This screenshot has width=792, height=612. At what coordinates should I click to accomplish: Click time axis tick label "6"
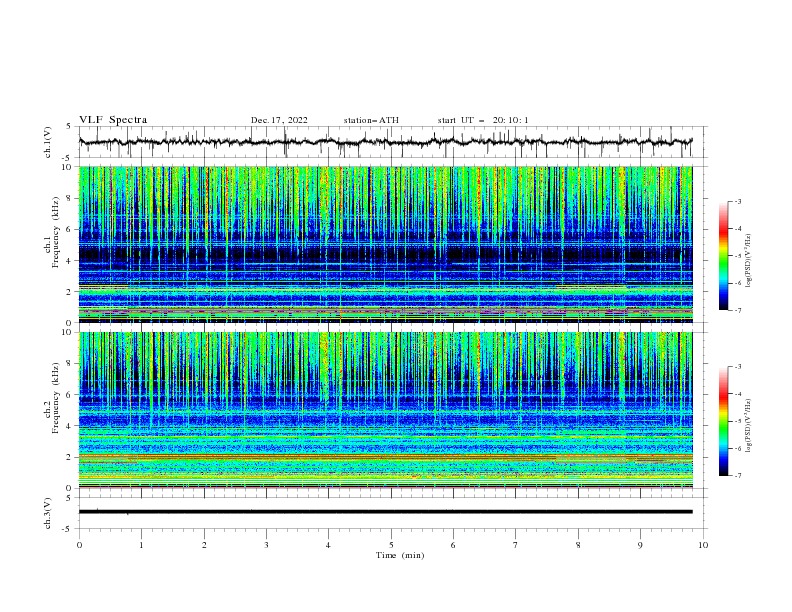454,545
